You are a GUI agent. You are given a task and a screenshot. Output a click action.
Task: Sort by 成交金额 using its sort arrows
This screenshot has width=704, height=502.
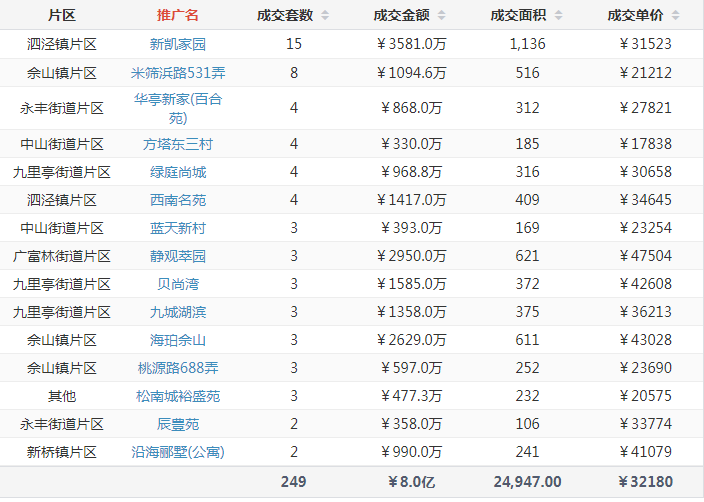(442, 15)
